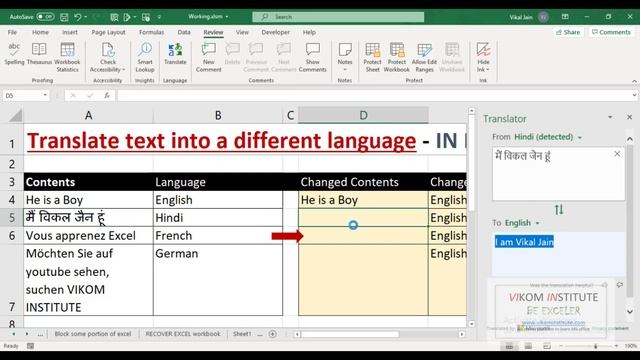640x360 pixels.
Task: Add a new sheet with plus icon
Action: pos(273,334)
